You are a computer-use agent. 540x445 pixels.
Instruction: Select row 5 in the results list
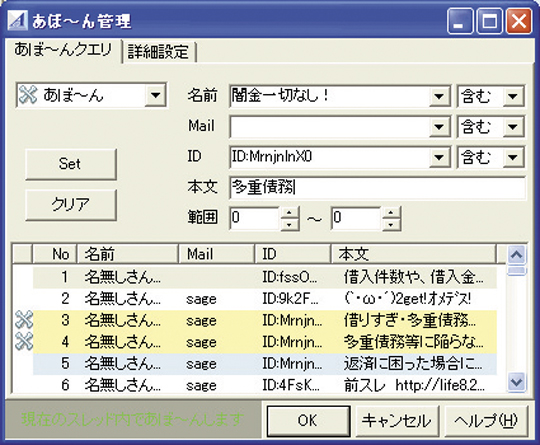pyautogui.click(x=264, y=364)
